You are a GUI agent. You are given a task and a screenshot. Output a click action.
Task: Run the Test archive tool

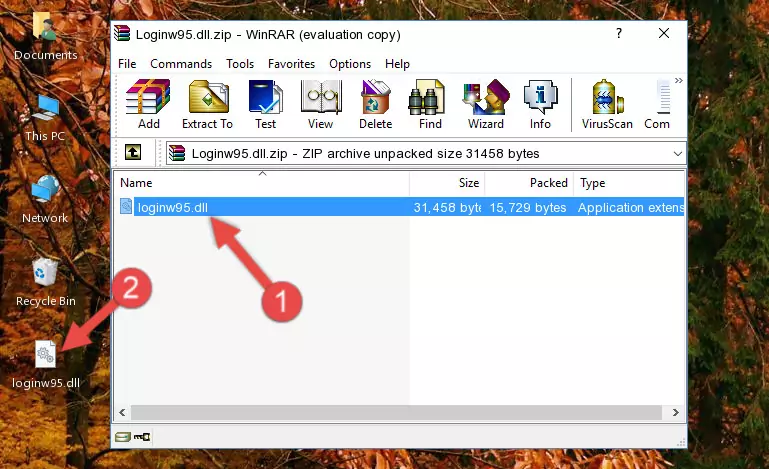(265, 104)
